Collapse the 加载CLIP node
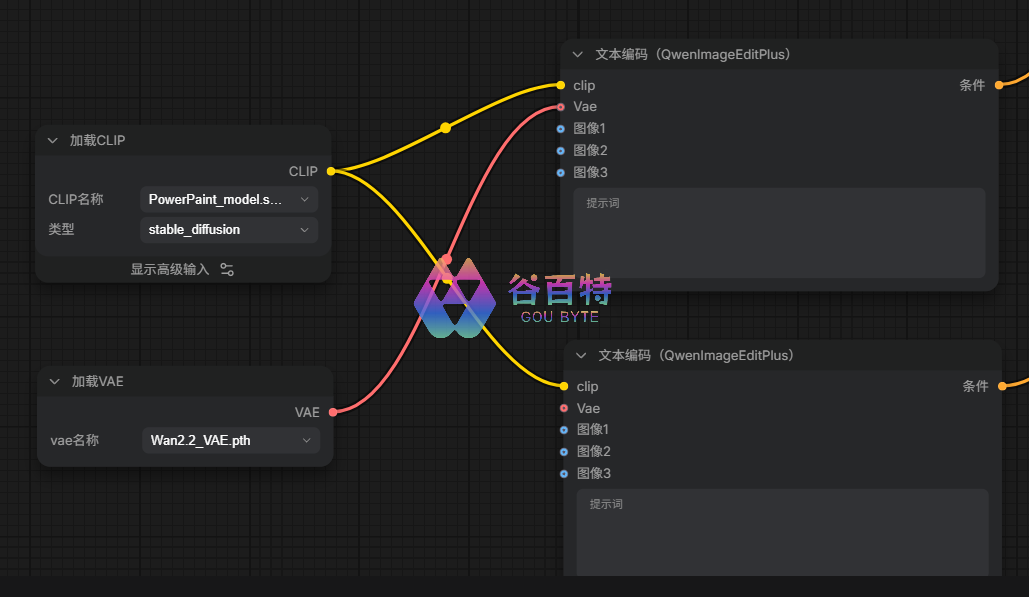Image resolution: width=1029 pixels, height=597 pixels. (x=53, y=140)
